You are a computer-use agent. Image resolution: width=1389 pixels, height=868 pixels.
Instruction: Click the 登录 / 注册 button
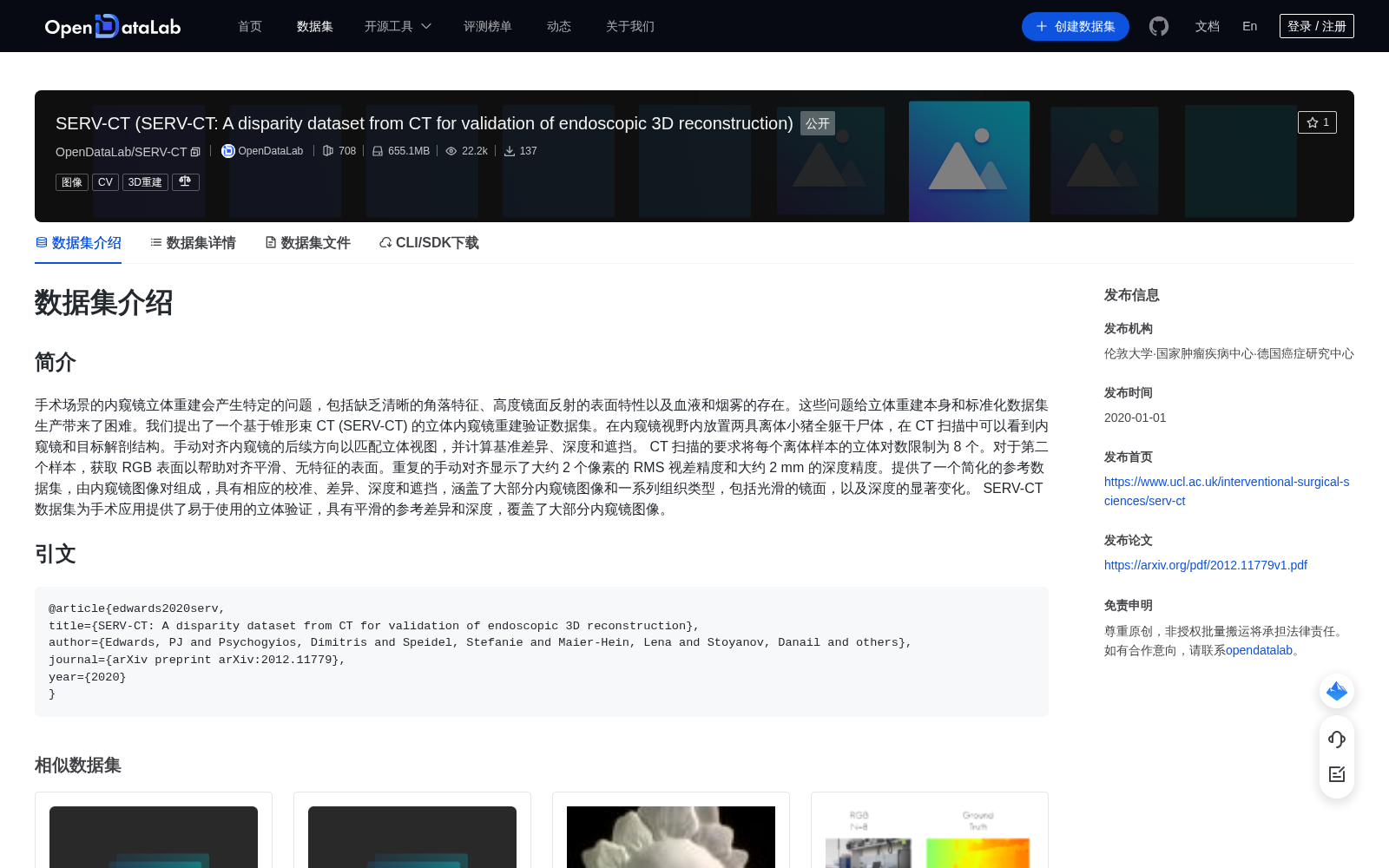(1317, 26)
